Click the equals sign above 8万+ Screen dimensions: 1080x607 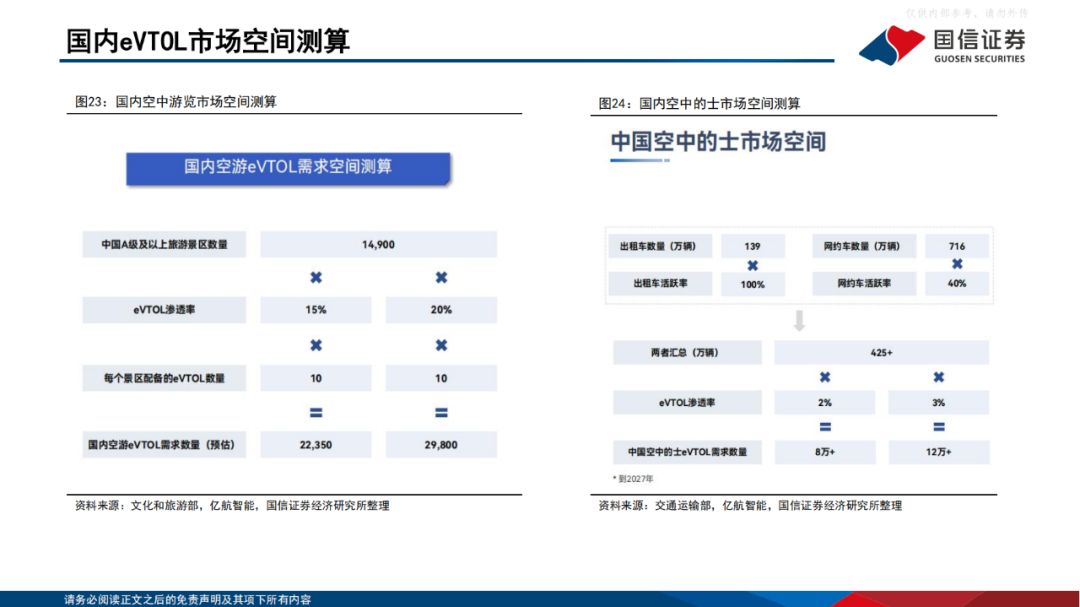pos(825,428)
